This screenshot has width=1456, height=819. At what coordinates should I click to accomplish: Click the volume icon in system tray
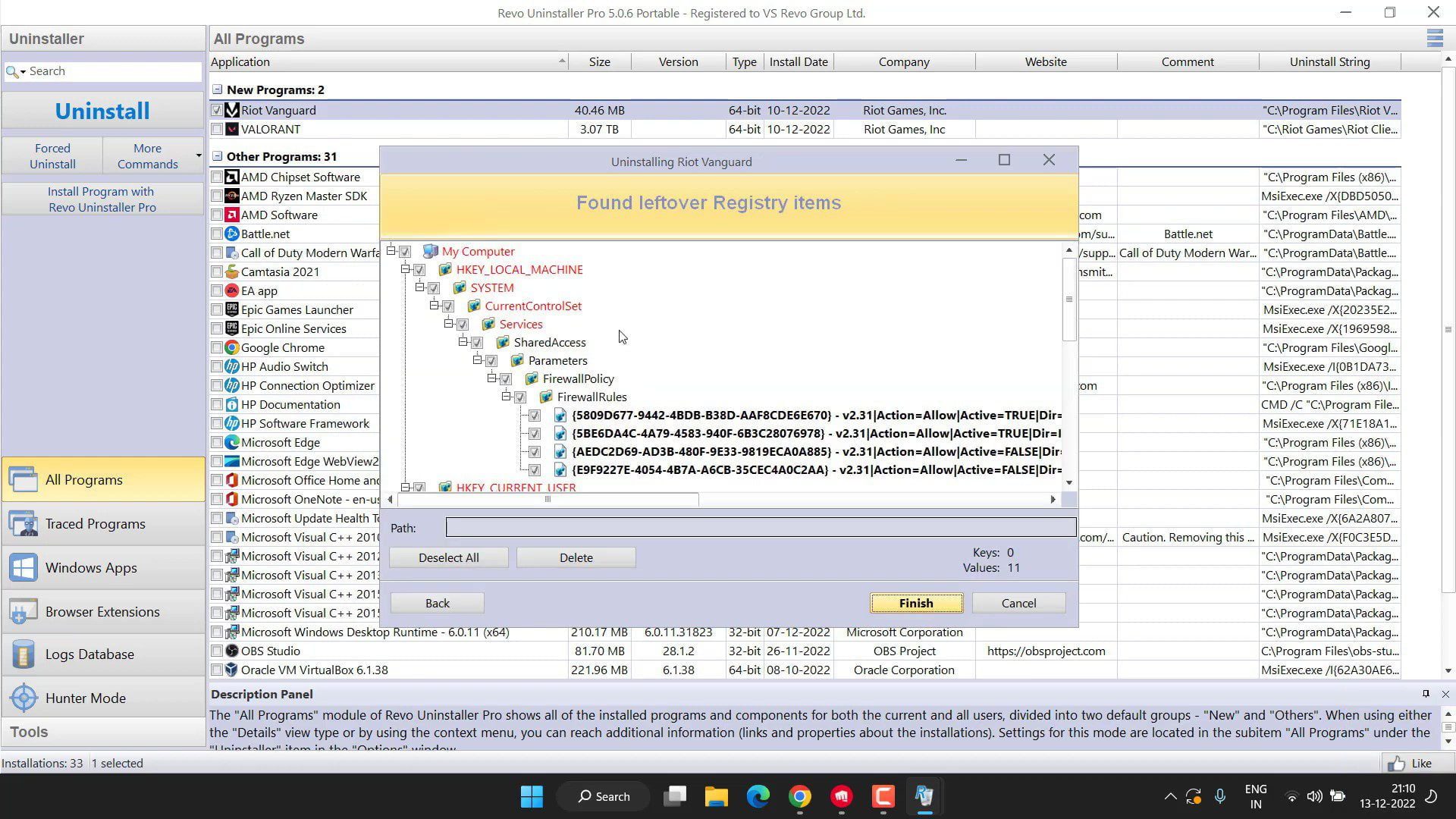tap(1314, 796)
